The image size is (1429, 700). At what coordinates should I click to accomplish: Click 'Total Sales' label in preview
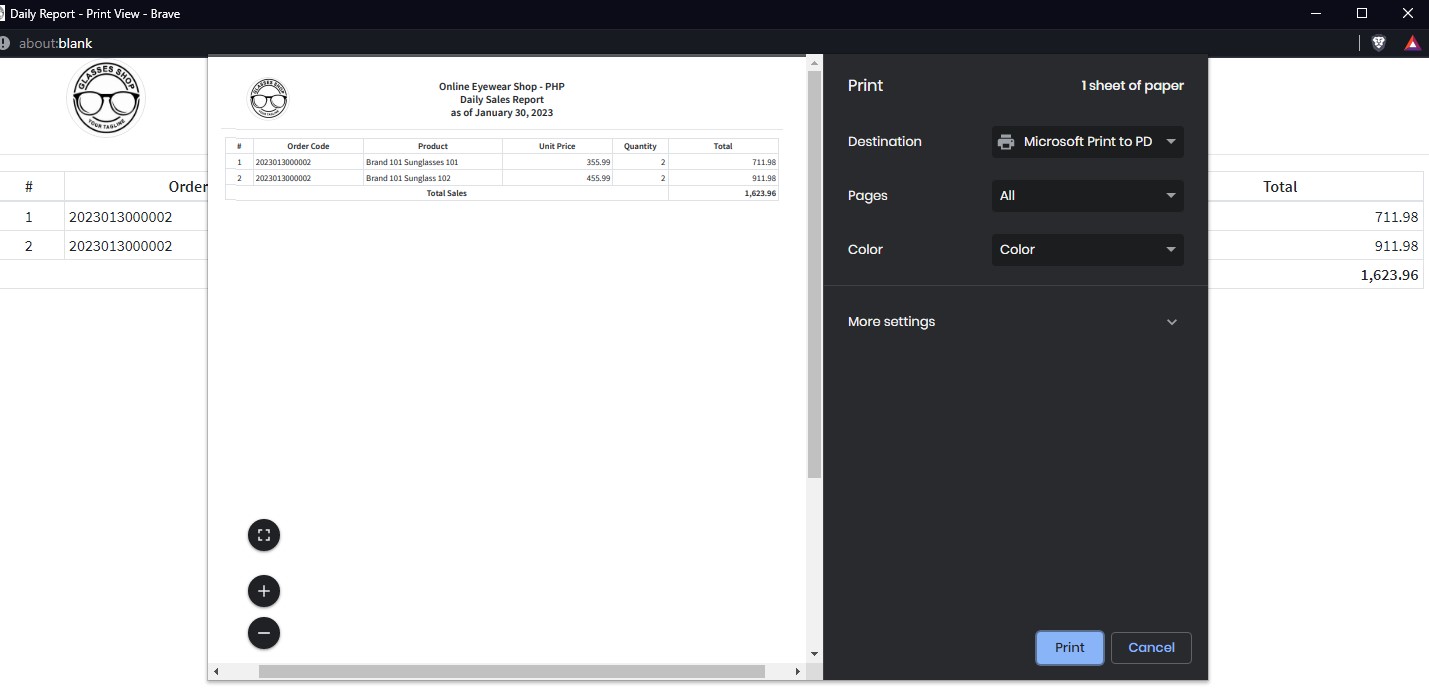(447, 193)
